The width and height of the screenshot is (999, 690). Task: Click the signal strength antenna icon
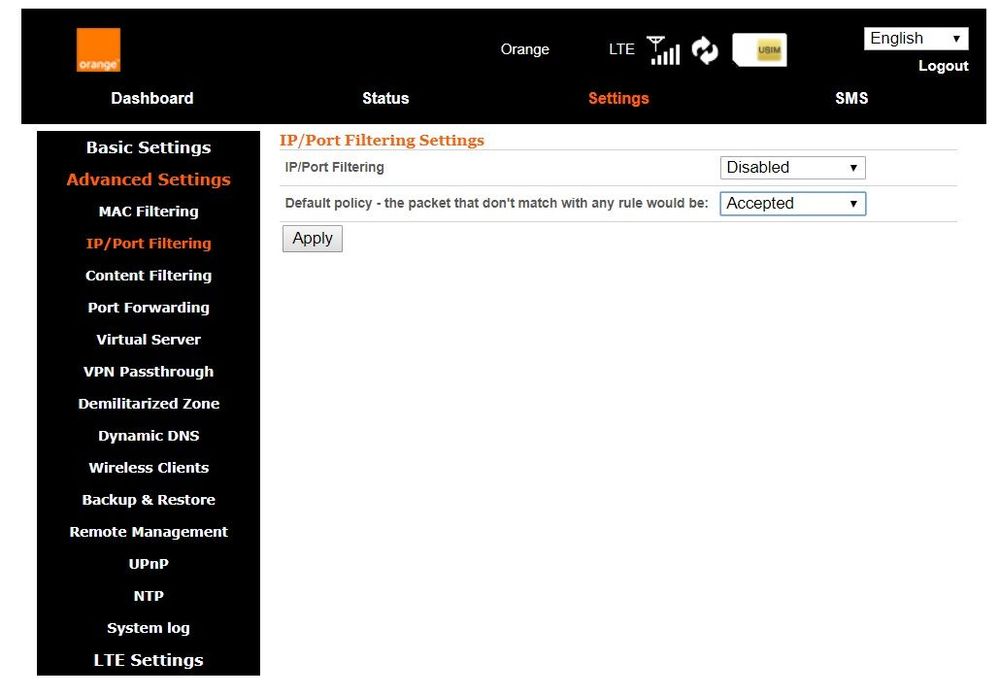point(664,51)
